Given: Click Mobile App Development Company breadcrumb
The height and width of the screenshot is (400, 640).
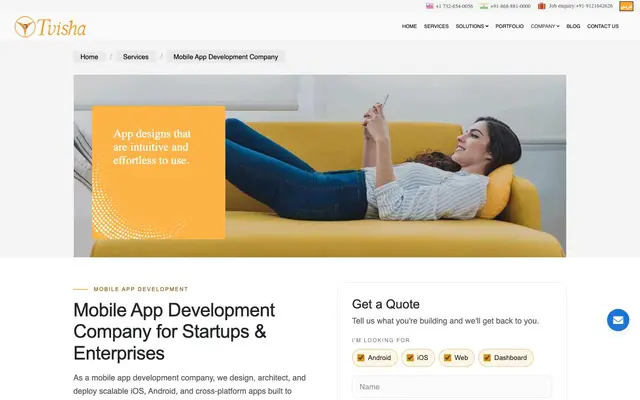Looking at the screenshot, I should tap(226, 57).
